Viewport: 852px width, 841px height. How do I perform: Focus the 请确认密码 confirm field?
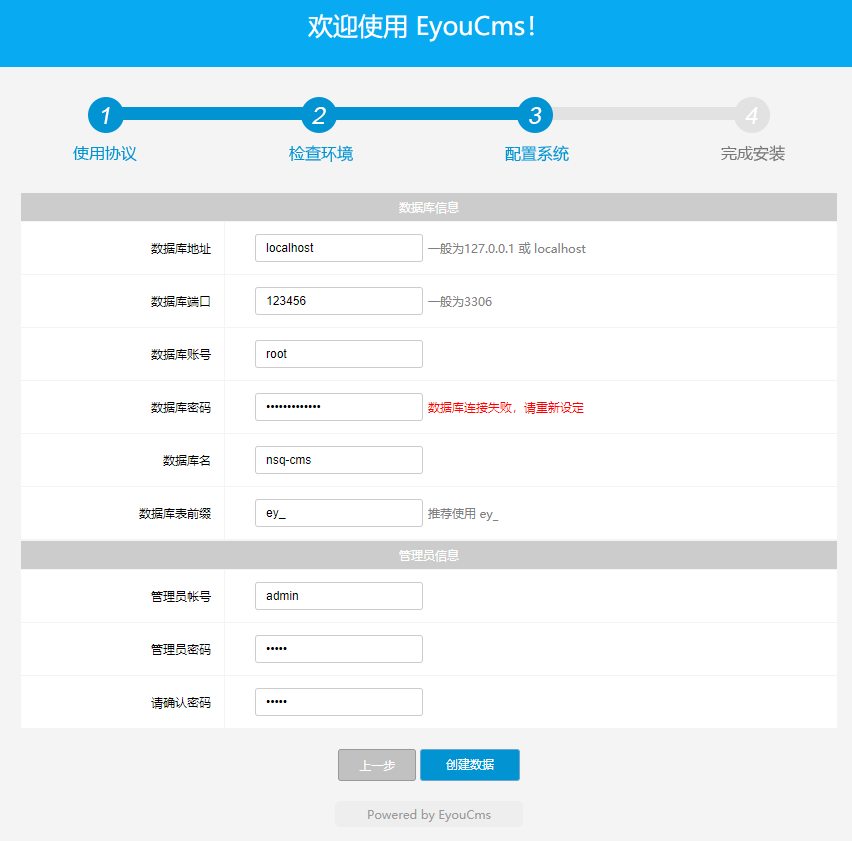pyautogui.click(x=339, y=702)
